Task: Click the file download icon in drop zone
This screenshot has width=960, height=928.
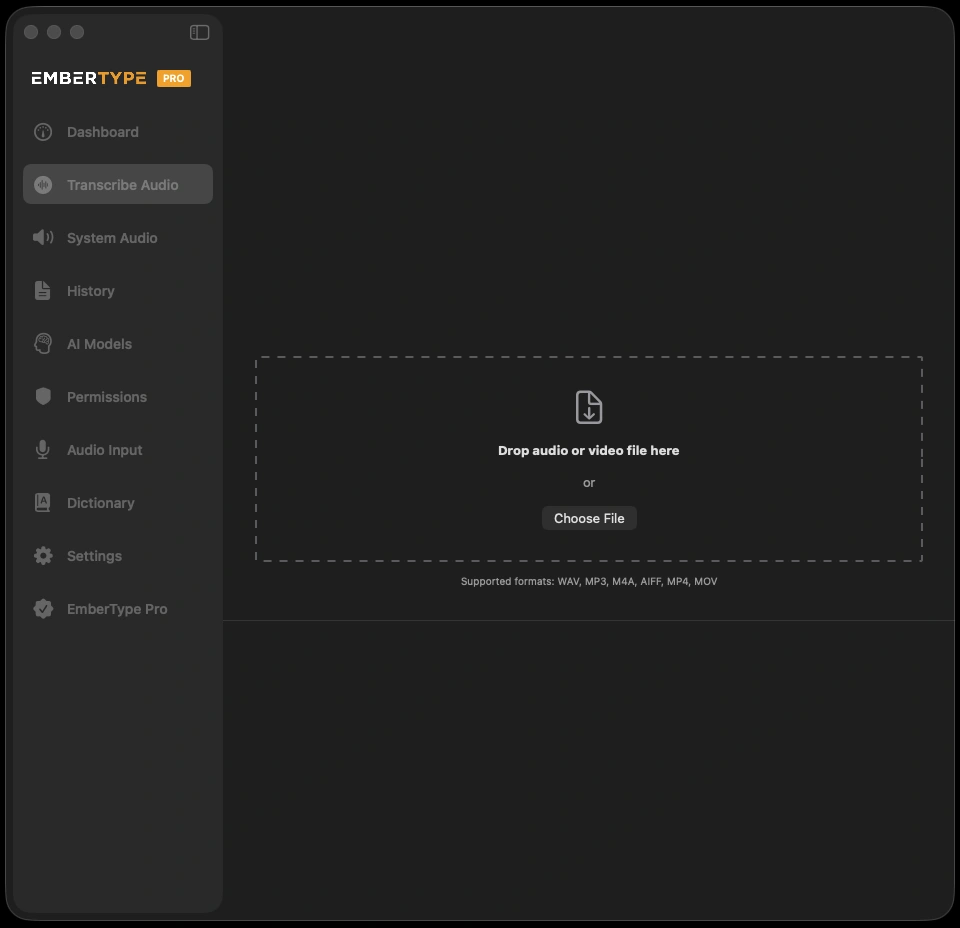Action: point(589,407)
